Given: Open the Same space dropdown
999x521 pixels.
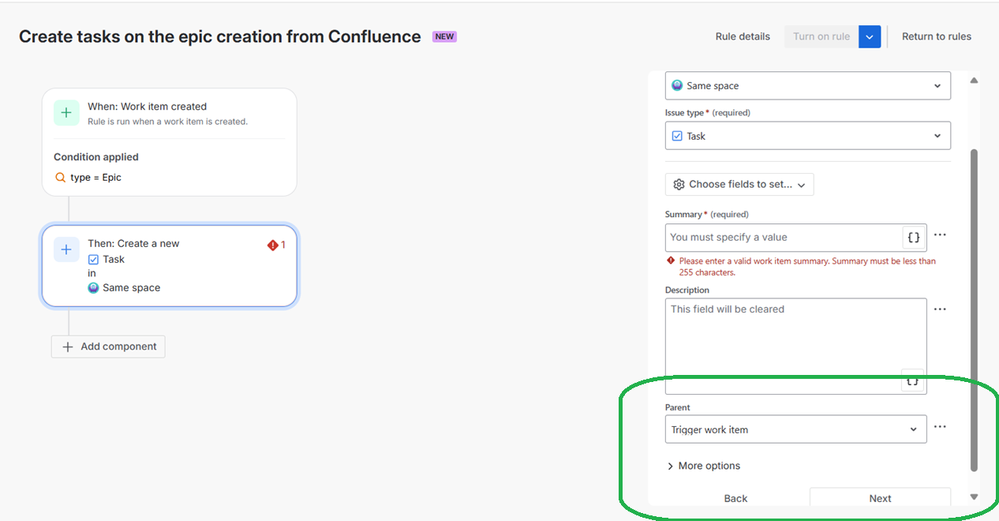Looking at the screenshot, I should point(807,86).
